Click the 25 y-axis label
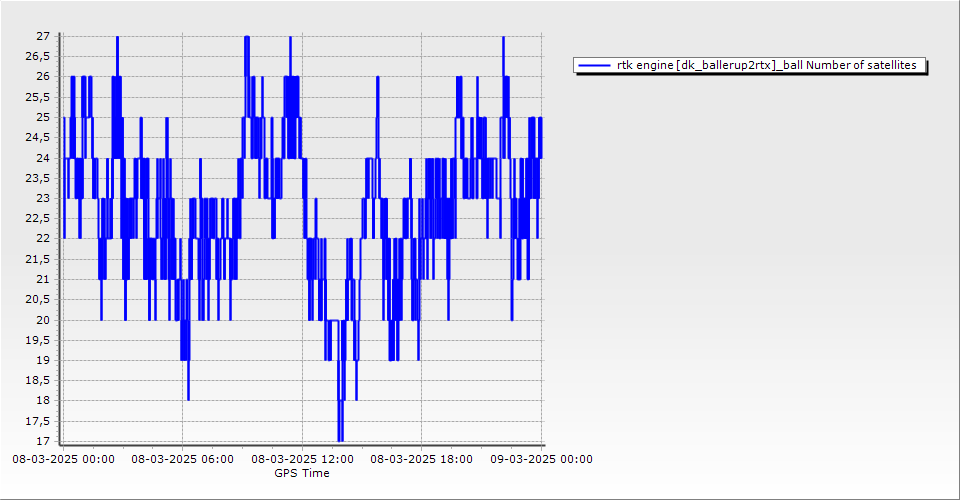 tap(43, 118)
